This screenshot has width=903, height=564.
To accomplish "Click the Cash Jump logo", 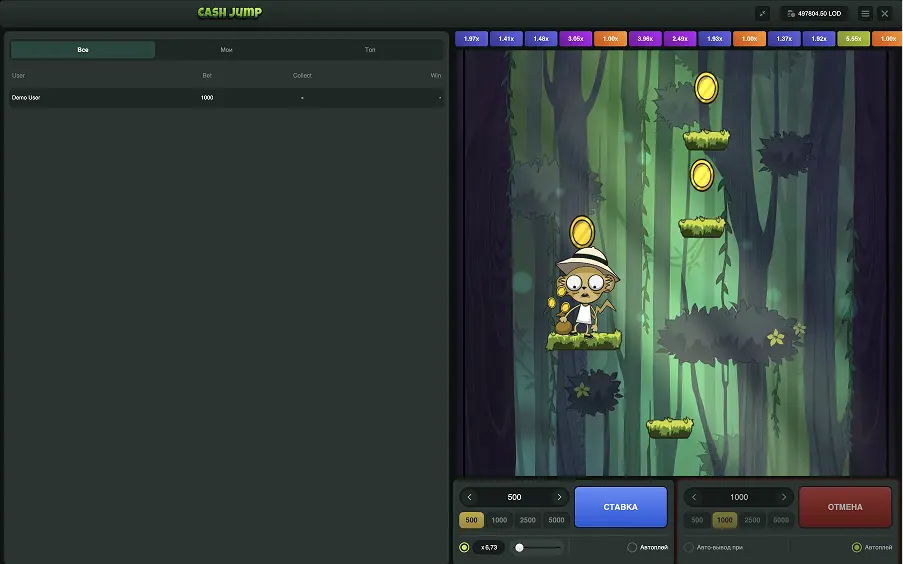I will coord(229,13).
